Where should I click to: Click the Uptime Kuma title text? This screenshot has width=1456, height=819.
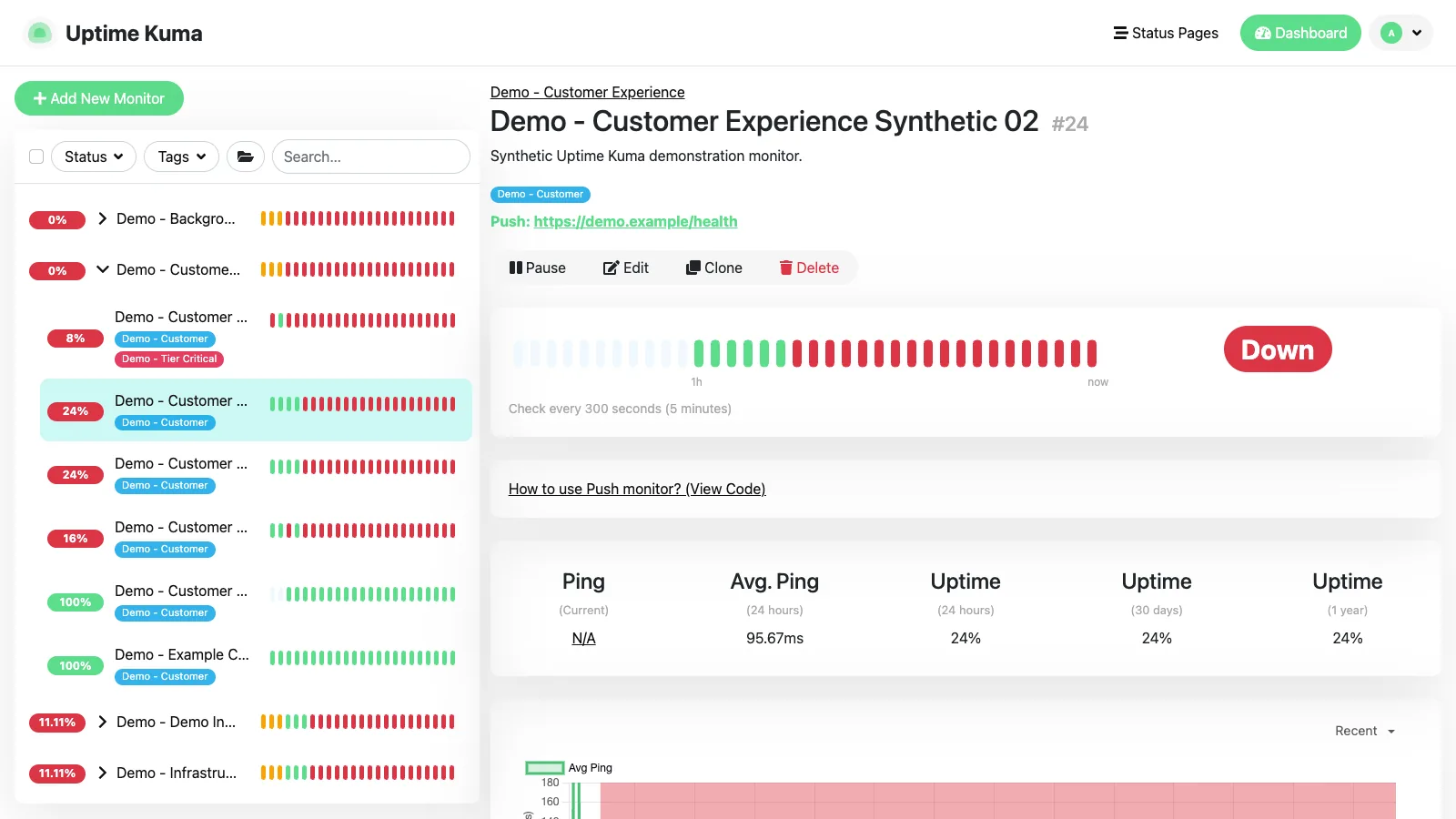(x=134, y=34)
